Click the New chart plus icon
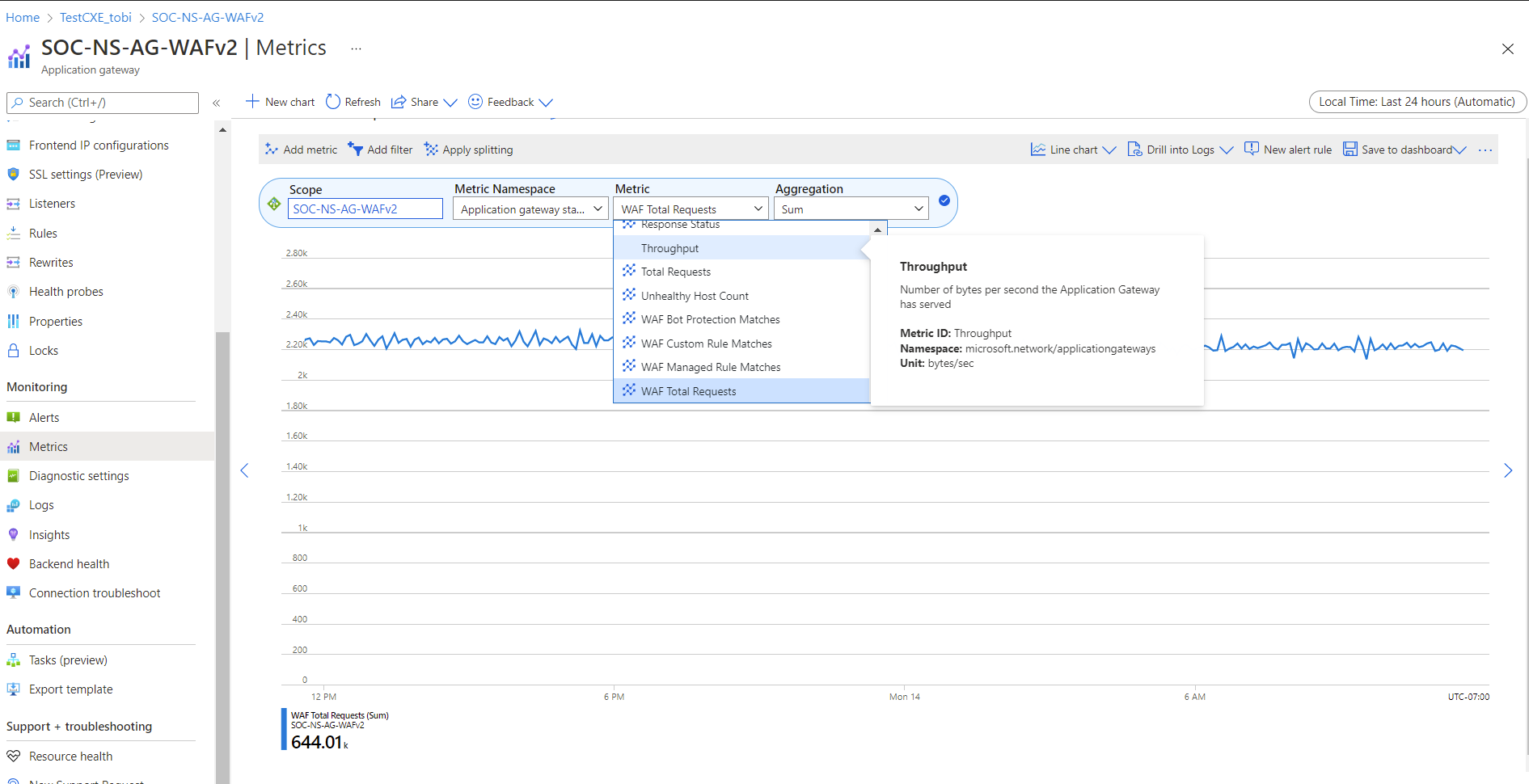Image resolution: width=1529 pixels, height=784 pixels. (x=252, y=101)
